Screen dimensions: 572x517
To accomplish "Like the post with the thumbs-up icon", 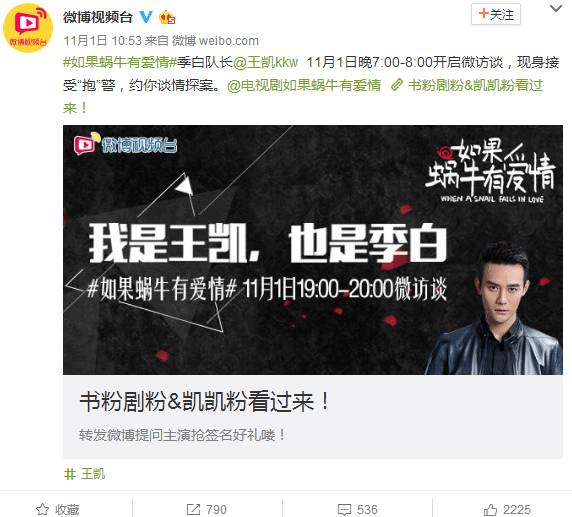I will point(490,509).
